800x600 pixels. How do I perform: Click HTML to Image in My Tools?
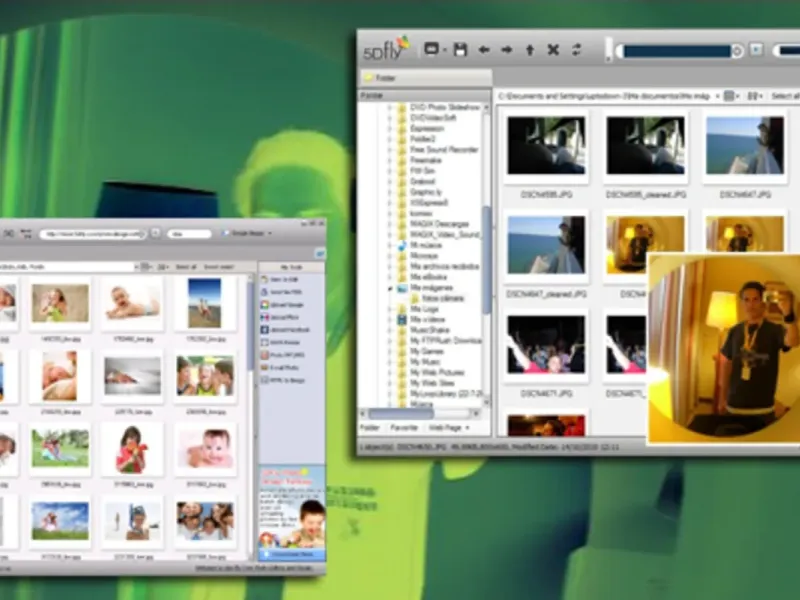tap(283, 380)
